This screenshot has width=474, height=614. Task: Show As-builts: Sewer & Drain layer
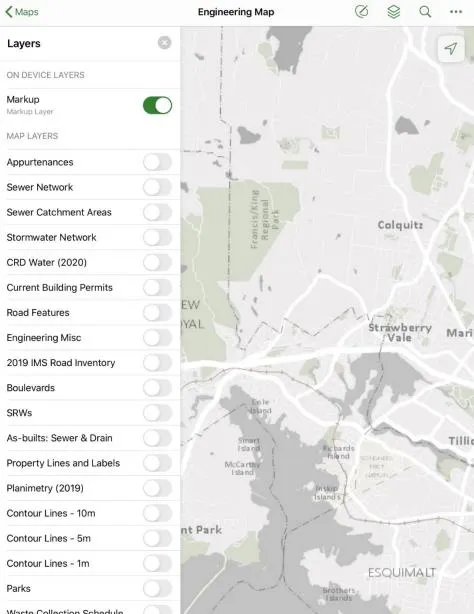(x=157, y=438)
